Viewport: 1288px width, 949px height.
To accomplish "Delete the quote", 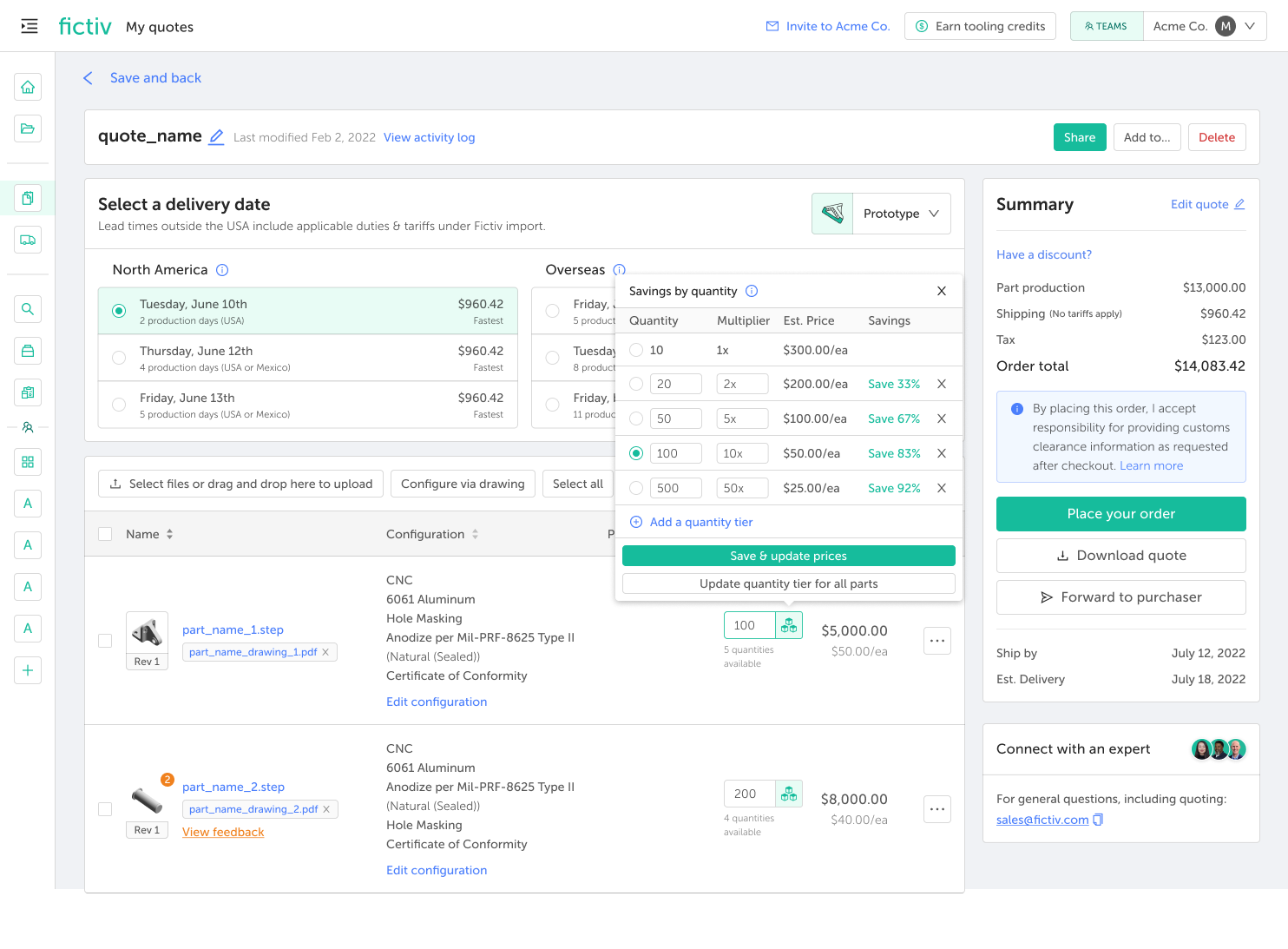I will (1217, 137).
